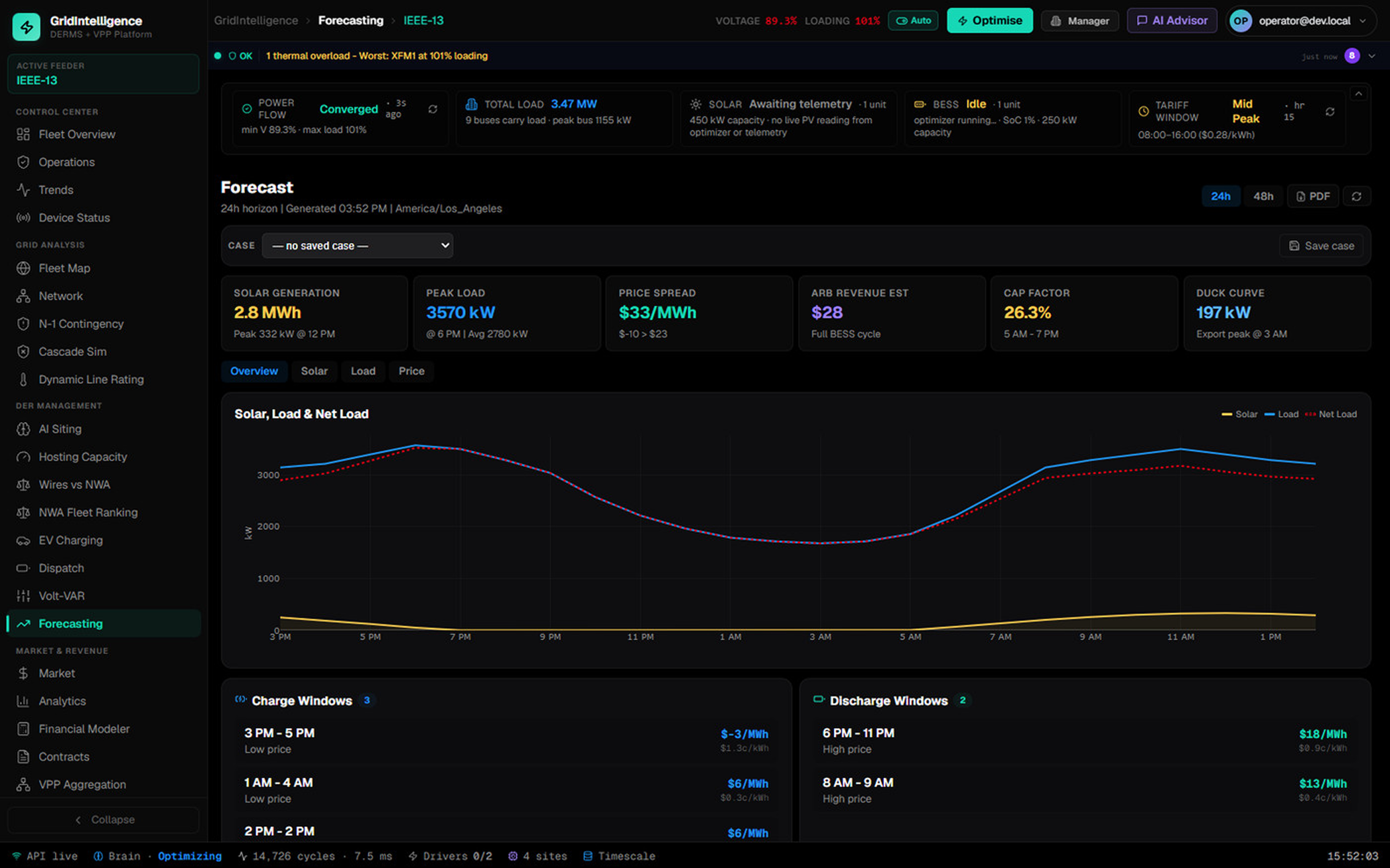The width and height of the screenshot is (1390, 868).
Task: Select the 1 AM - 4 AM charge window
Action: pos(506,789)
